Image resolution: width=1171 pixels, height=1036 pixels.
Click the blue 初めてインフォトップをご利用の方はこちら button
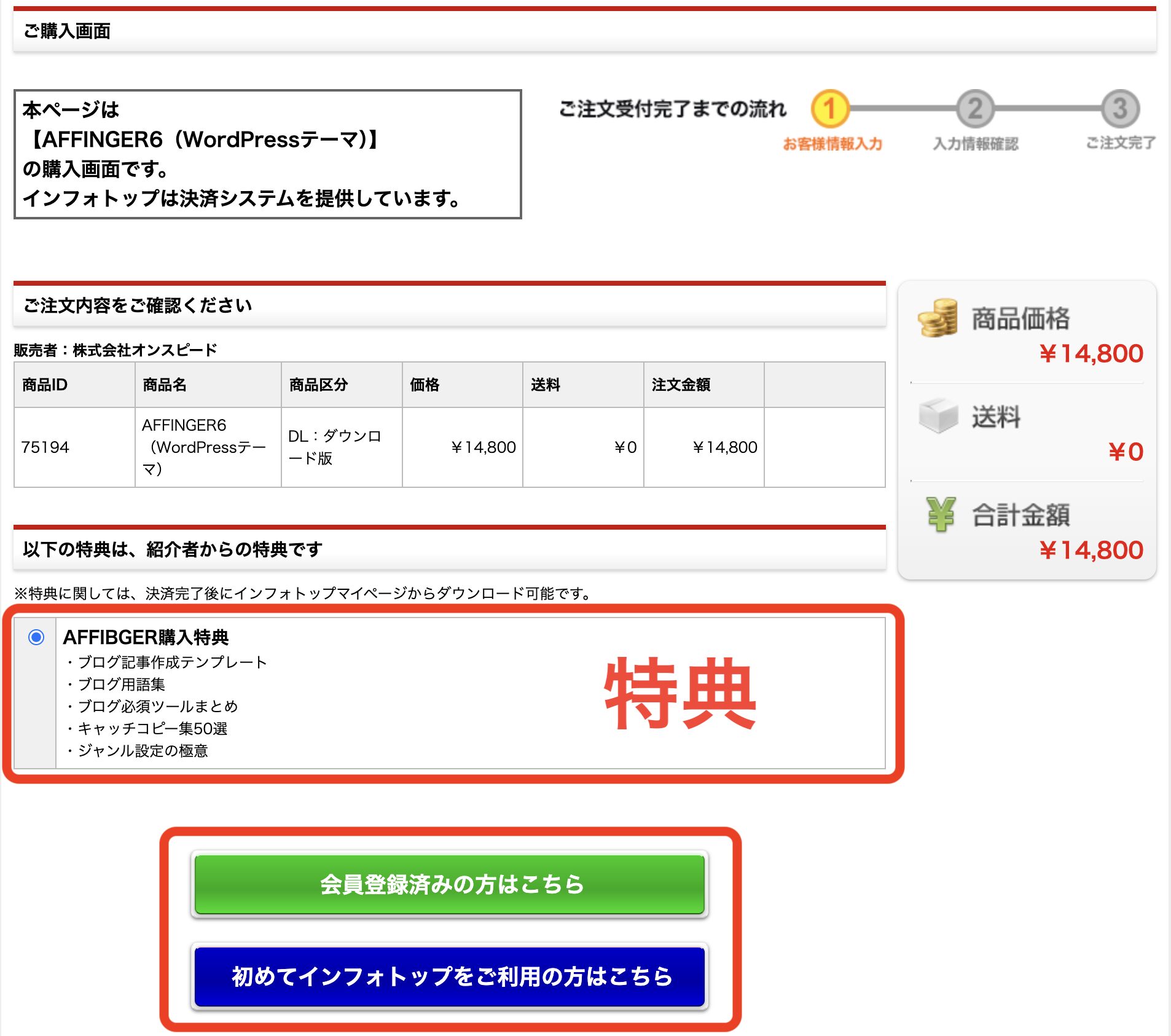449,976
